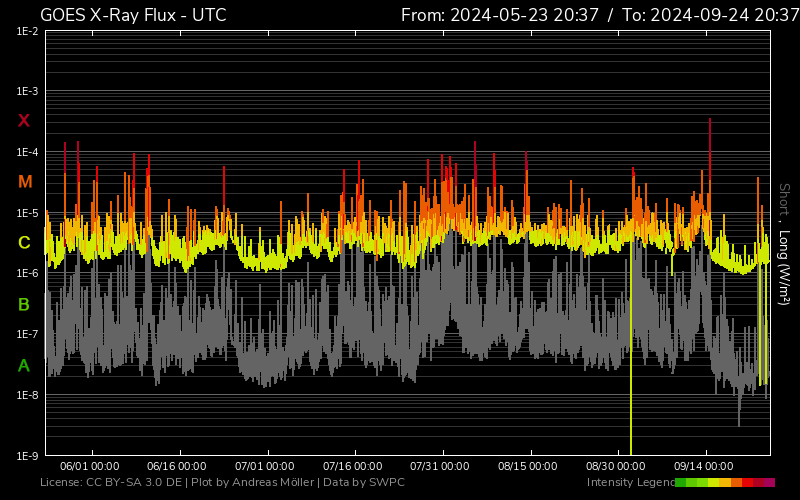Click the 09/14 00:00 x-axis date label

pyautogui.click(x=704, y=466)
